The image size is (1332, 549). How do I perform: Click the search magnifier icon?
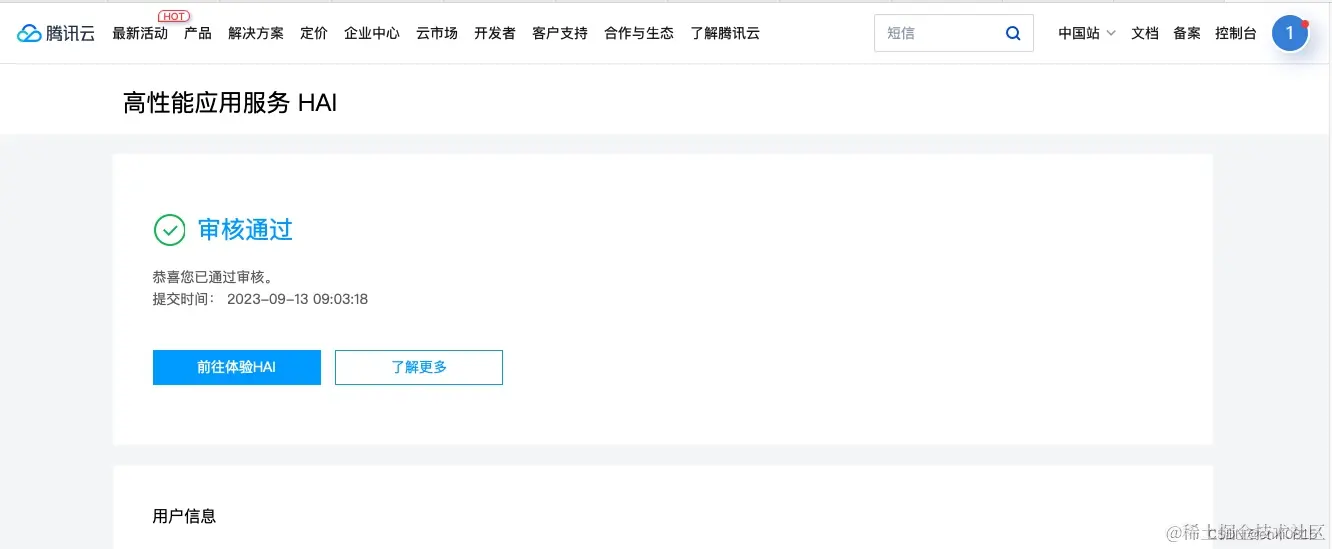[1013, 33]
